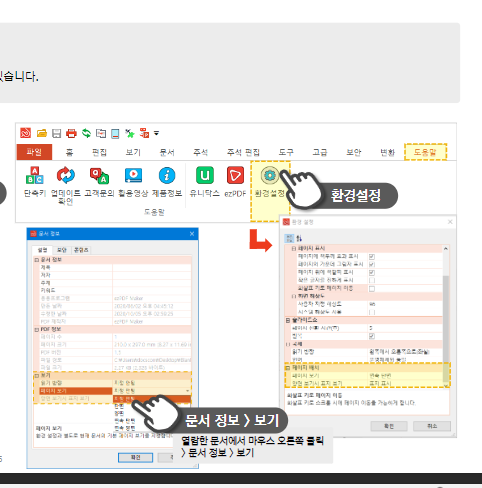Toggle the slideshow 반복 checkbox
Image resolution: width=482 pixels, height=488 pixels.
tap(372, 336)
